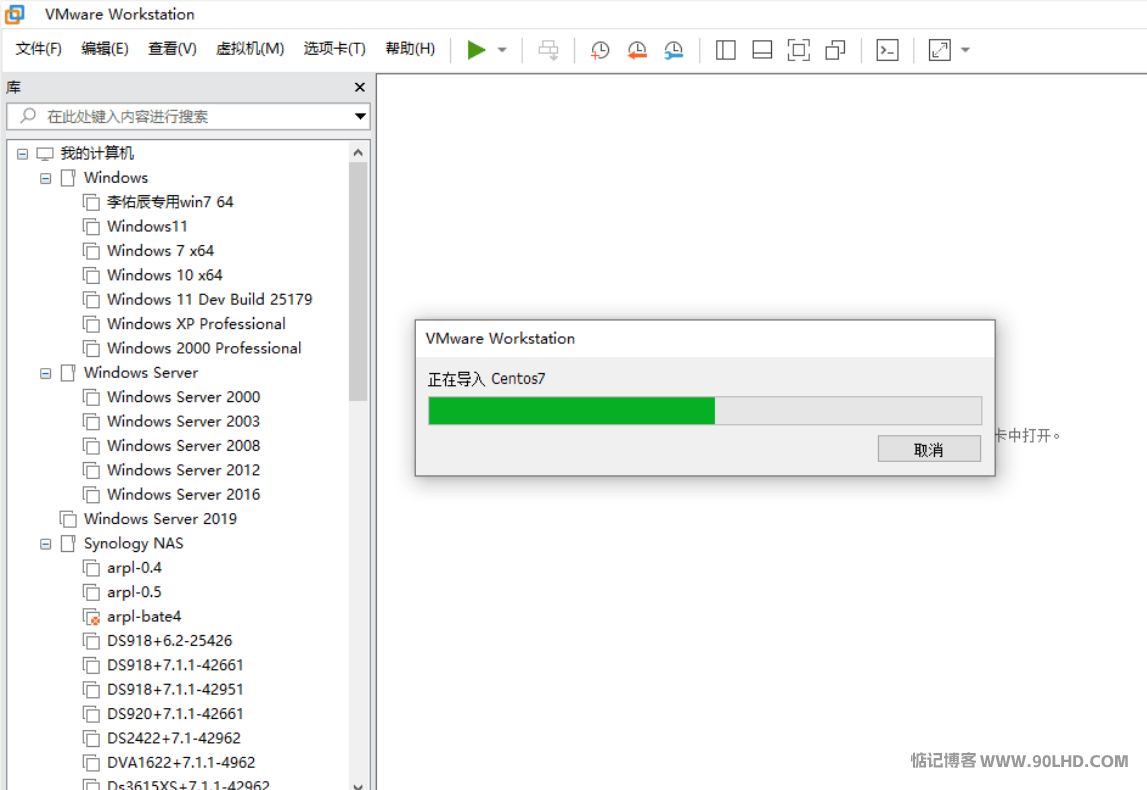Select the Windows XP Professional VM
This screenshot has width=1147, height=790.
tap(196, 324)
